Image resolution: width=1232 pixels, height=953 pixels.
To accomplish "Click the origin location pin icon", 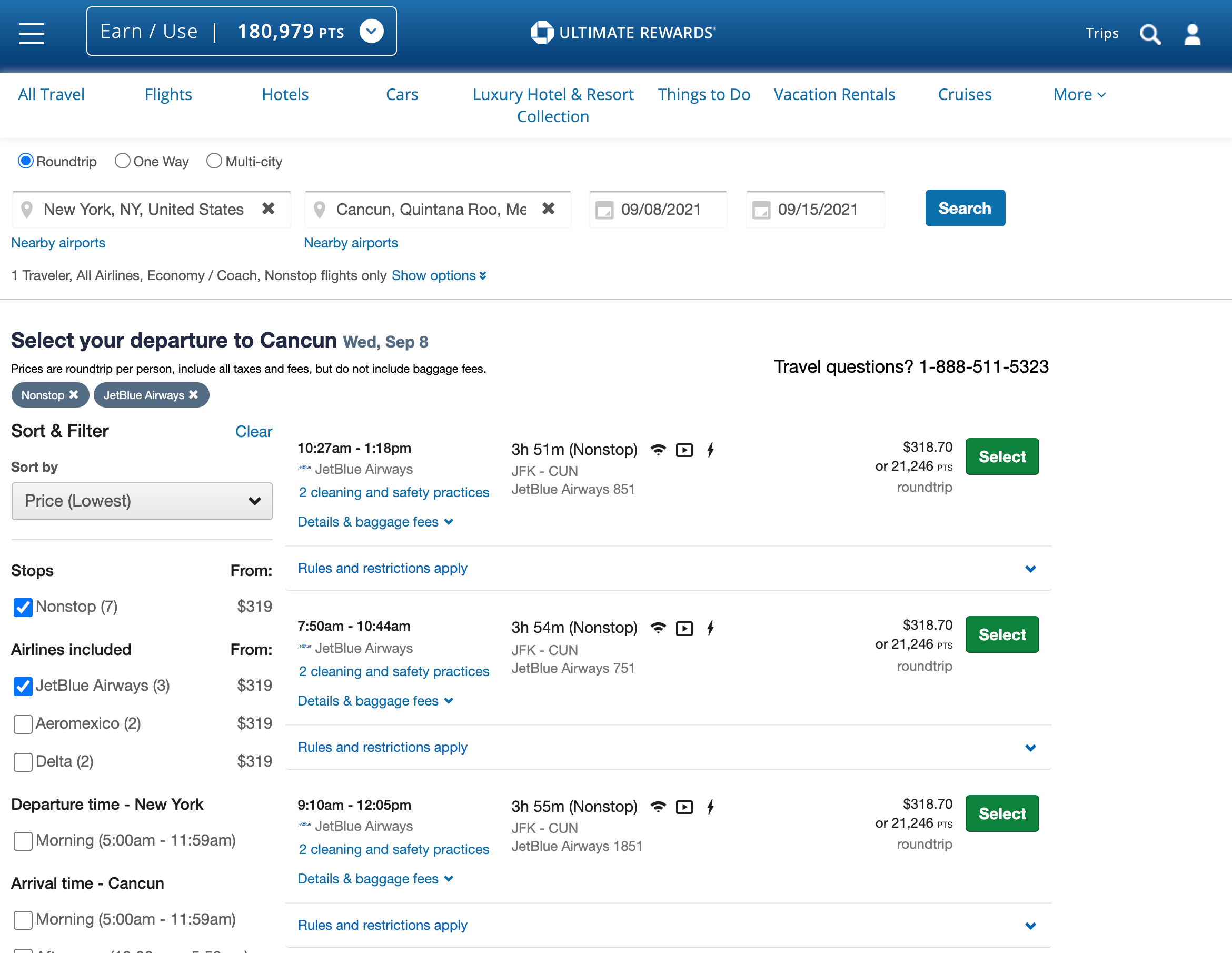I will (x=26, y=210).
